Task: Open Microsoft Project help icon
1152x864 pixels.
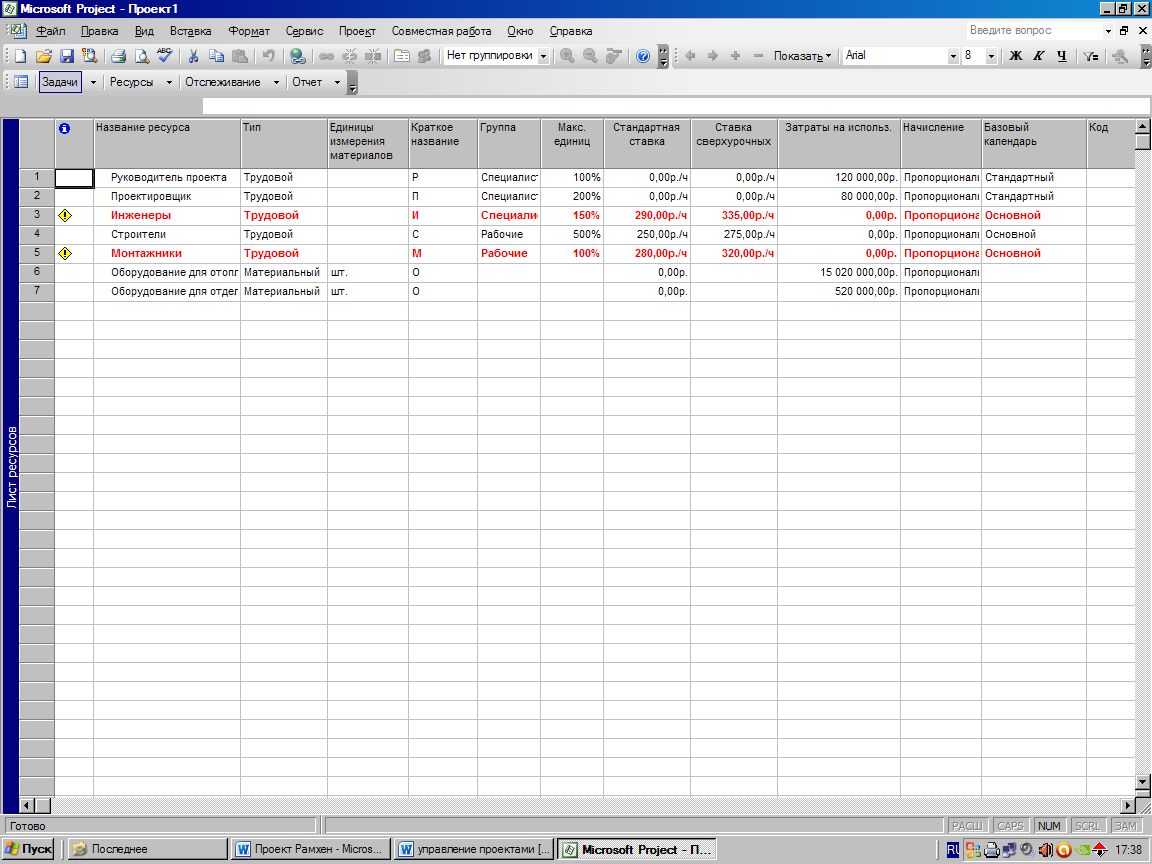Action: [643, 56]
